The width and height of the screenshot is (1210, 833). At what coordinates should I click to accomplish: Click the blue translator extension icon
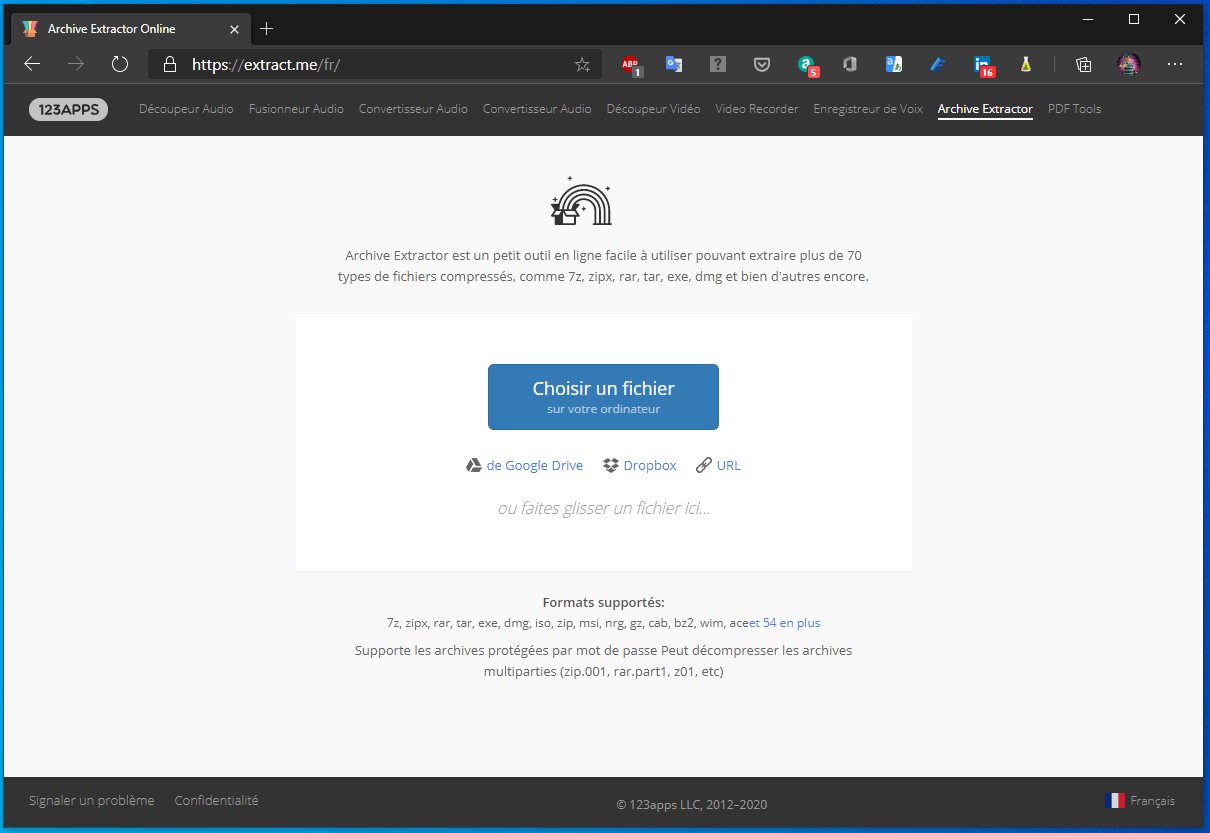point(894,64)
